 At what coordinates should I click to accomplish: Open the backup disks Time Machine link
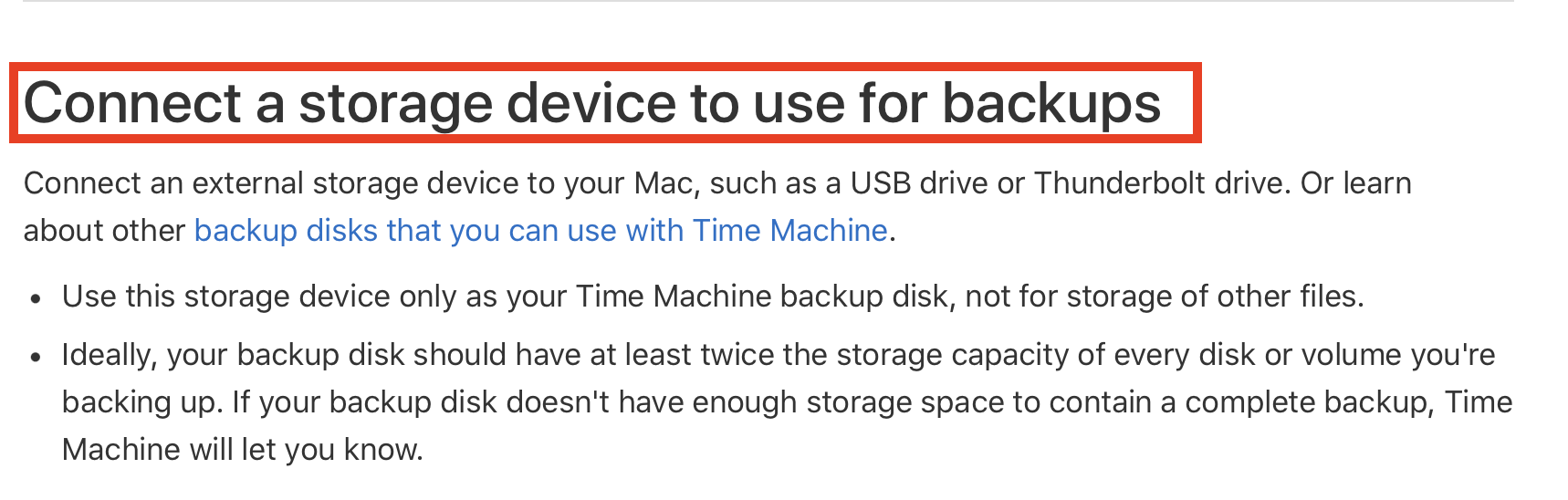[540, 231]
